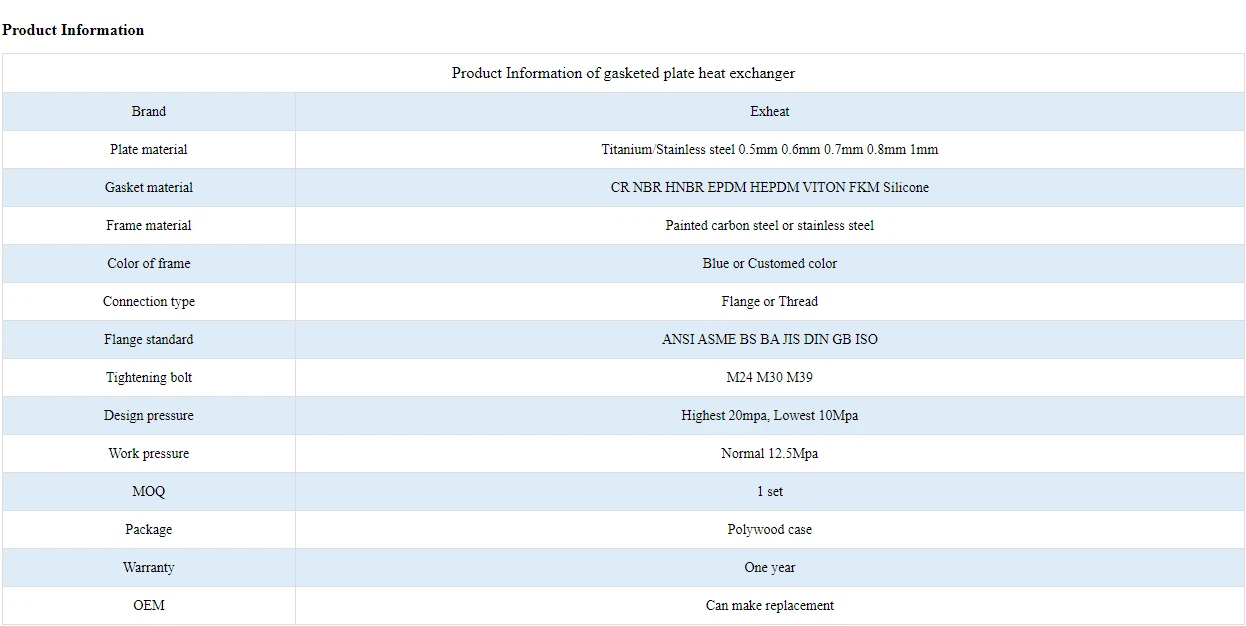This screenshot has height=626, width=1246.
Task: Click the Product Information heading
Action: (73, 30)
